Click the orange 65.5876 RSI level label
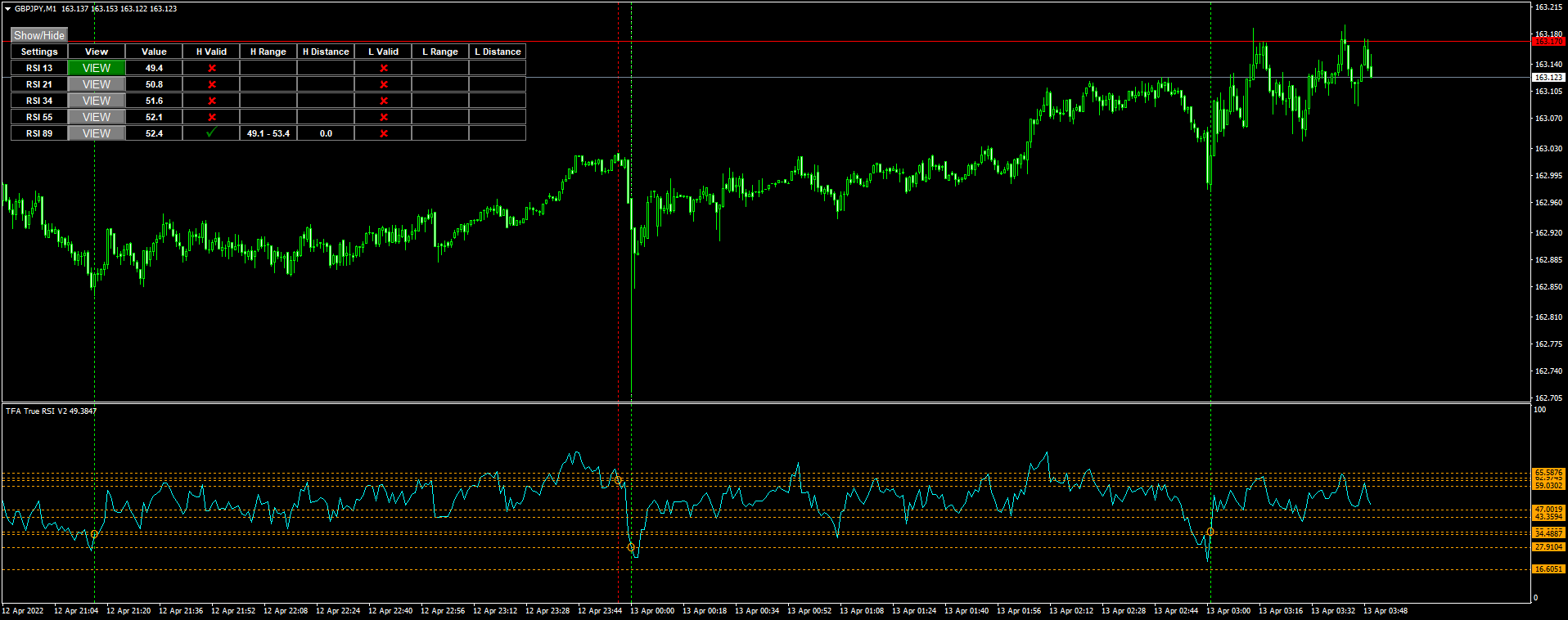Image resolution: width=1568 pixels, height=620 pixels. pos(1548,473)
